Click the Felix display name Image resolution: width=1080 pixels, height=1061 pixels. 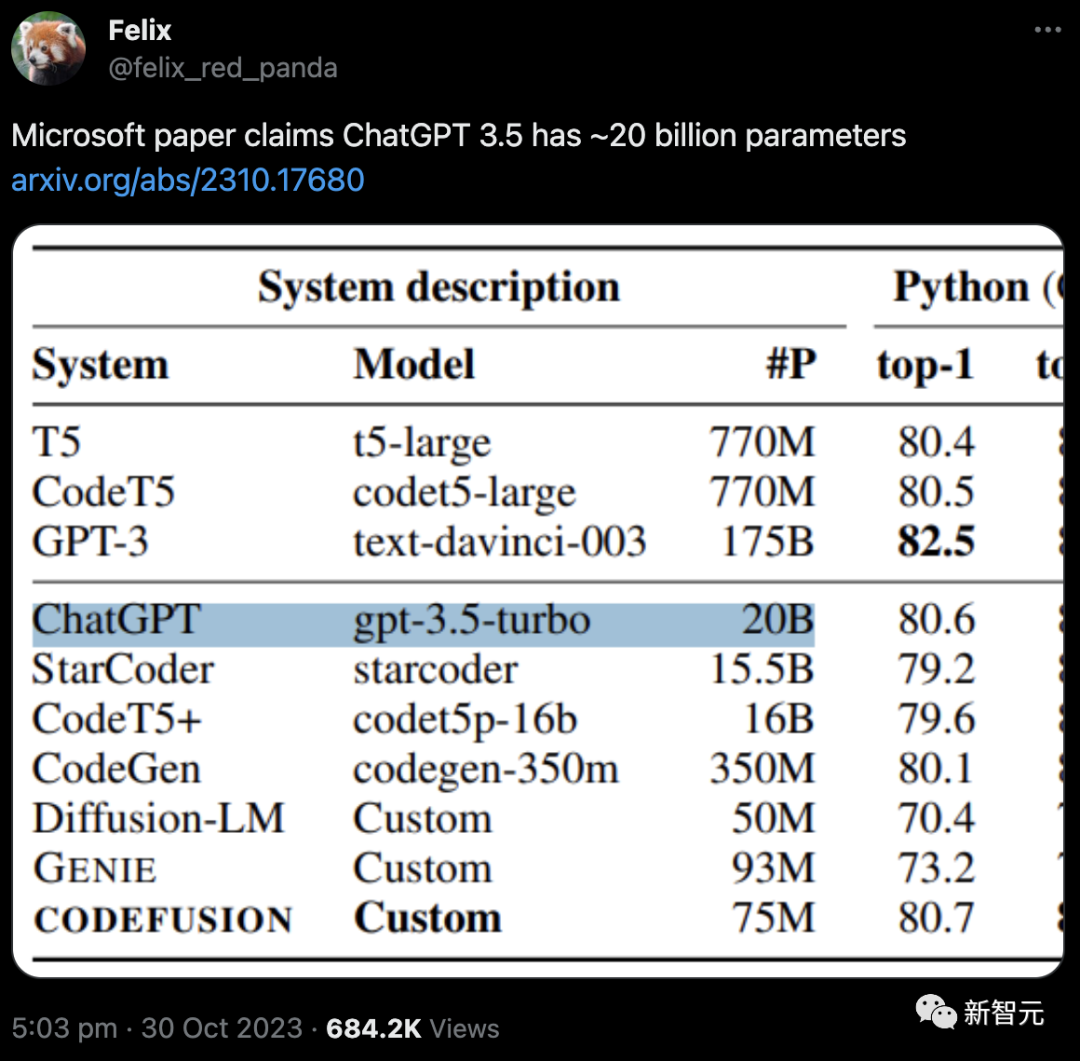[x=140, y=30]
